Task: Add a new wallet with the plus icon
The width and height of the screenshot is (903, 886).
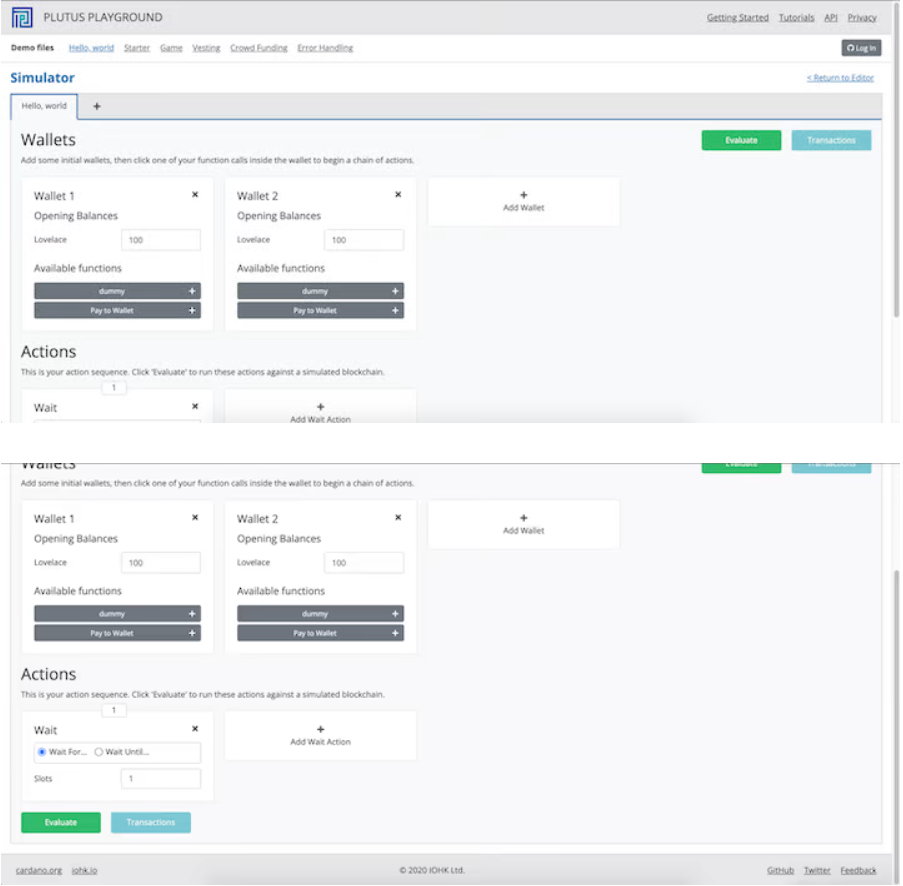Action: point(523,524)
